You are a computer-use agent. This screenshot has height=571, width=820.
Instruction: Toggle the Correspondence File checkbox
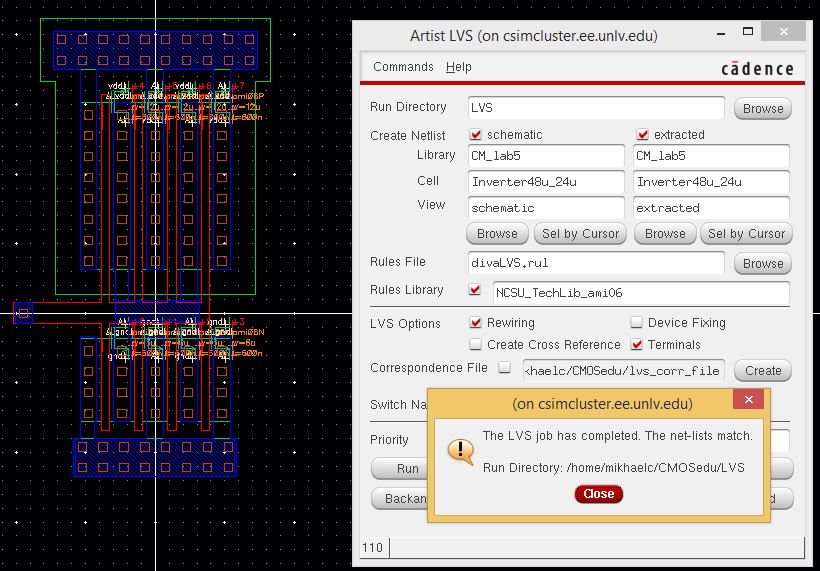(505, 368)
